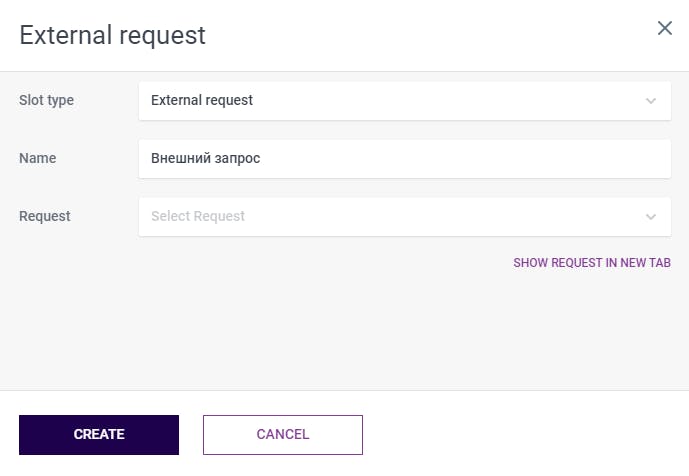Click the Slot type label
This screenshot has height=476, width=689.
[x=47, y=101]
